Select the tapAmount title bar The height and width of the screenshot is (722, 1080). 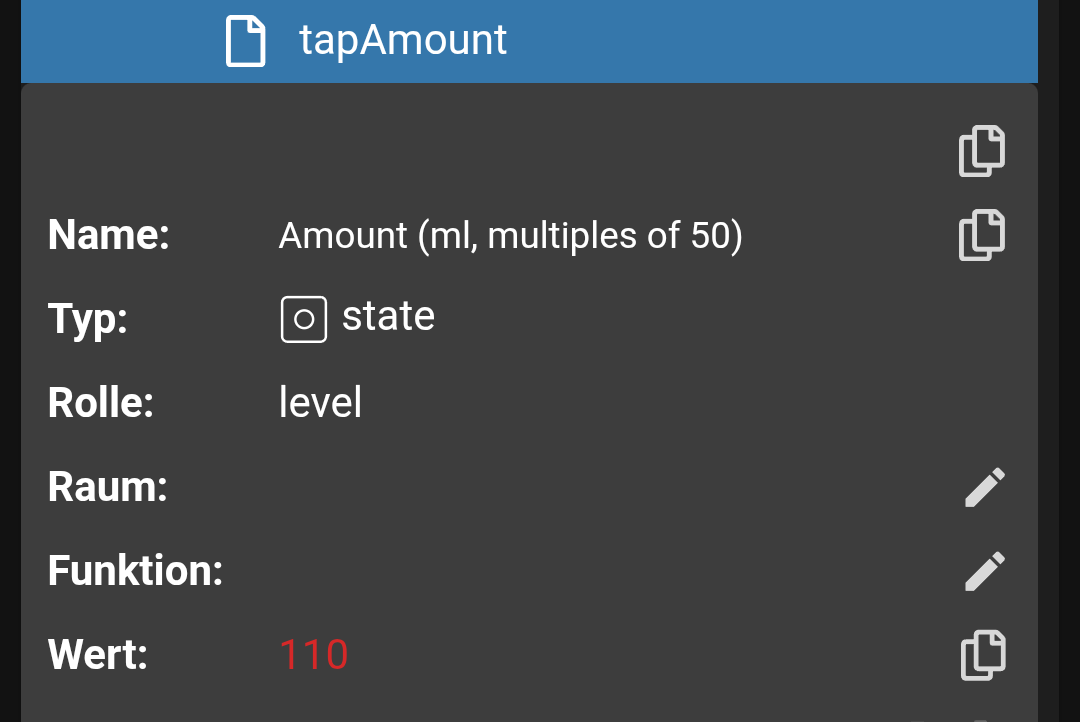tap(403, 40)
